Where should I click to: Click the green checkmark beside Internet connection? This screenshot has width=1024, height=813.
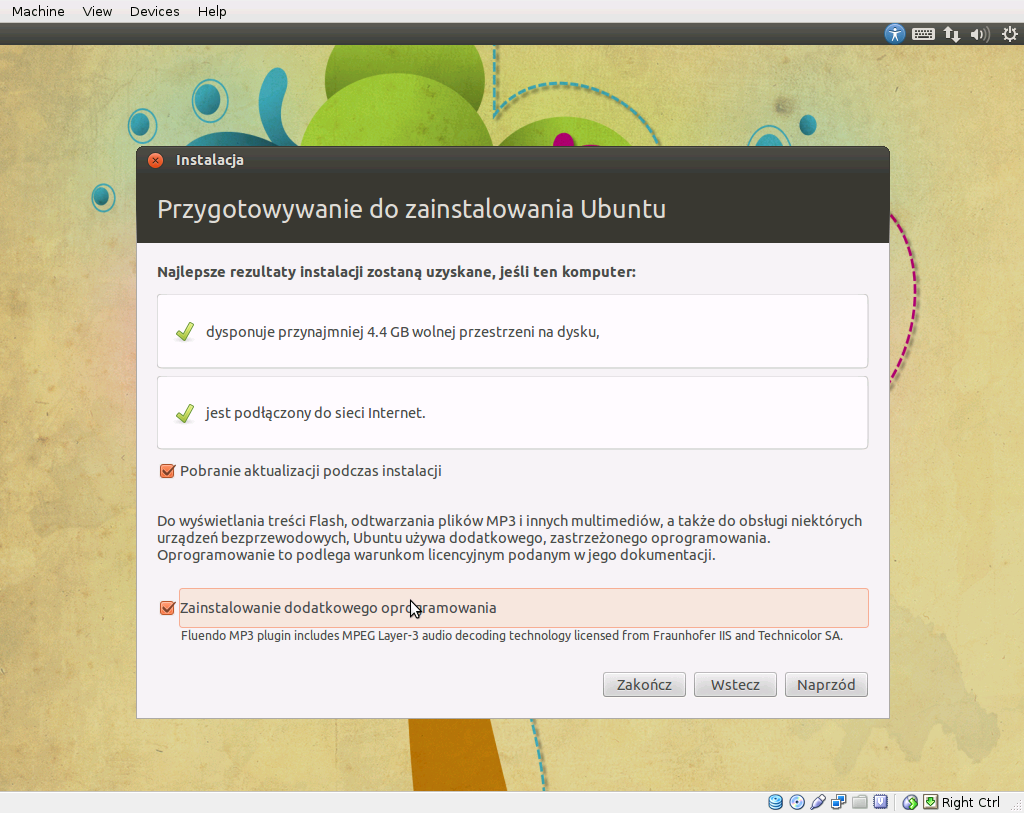coord(185,413)
